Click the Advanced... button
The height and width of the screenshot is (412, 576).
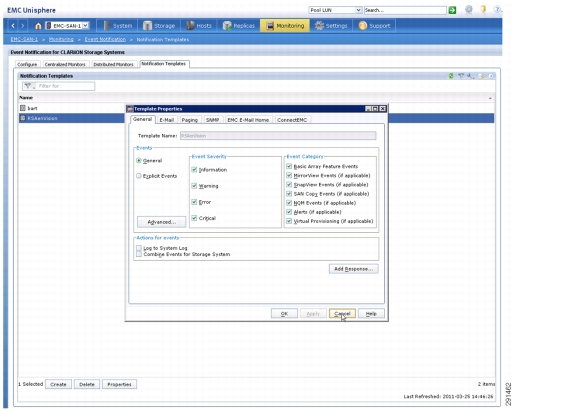click(x=162, y=222)
